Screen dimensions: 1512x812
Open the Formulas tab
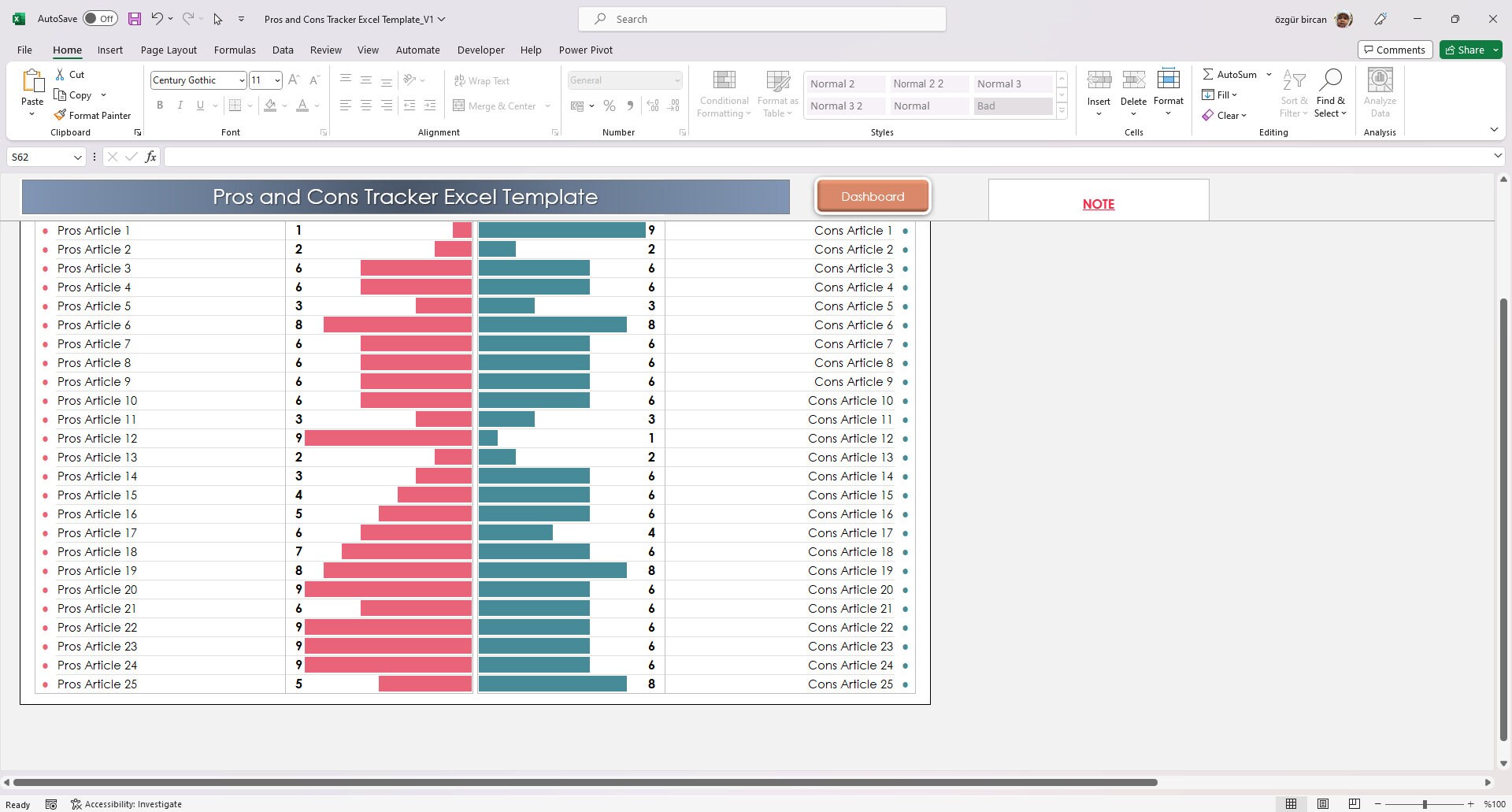point(235,50)
